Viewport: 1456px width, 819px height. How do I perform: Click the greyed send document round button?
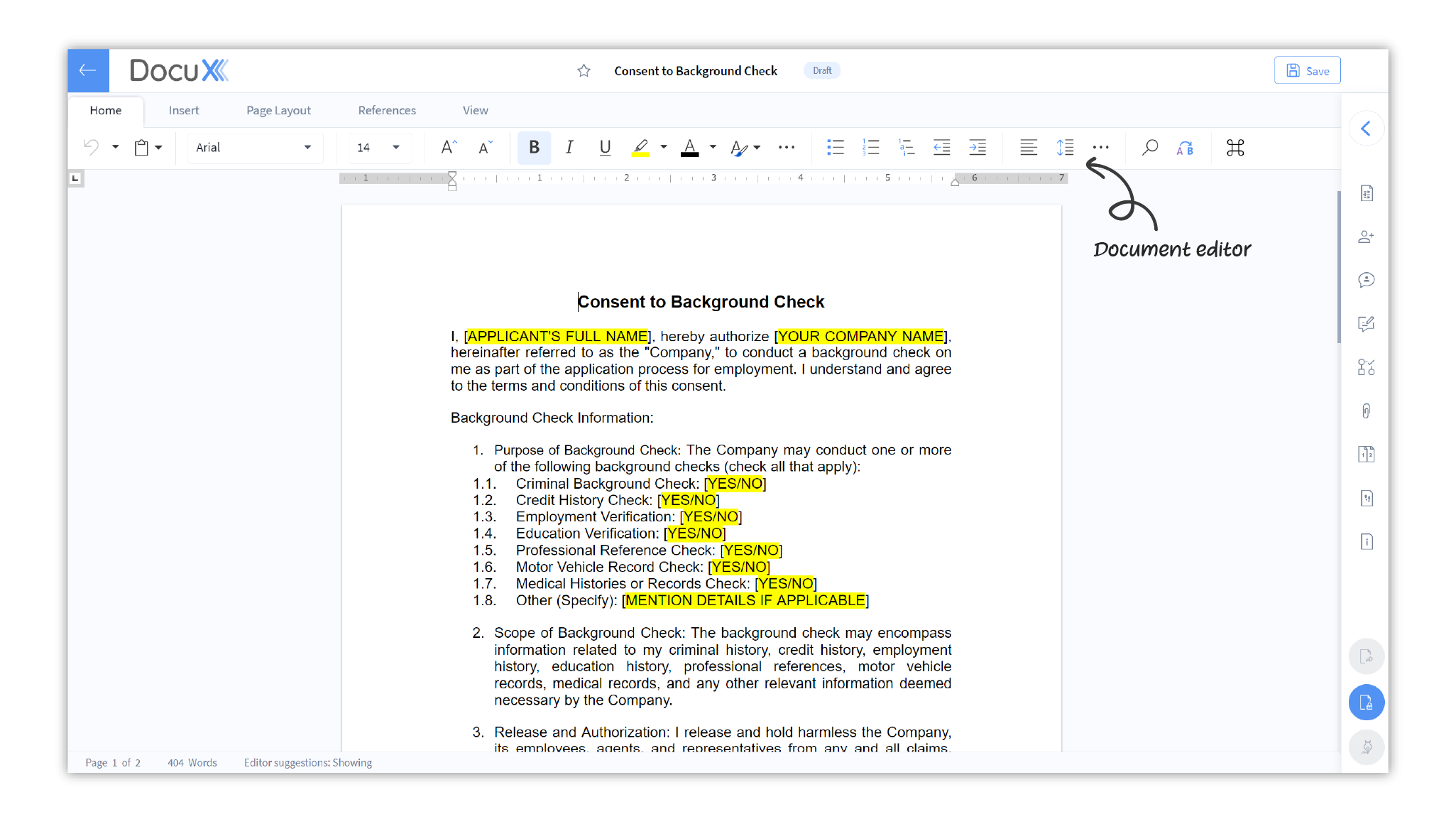pyautogui.click(x=1367, y=656)
